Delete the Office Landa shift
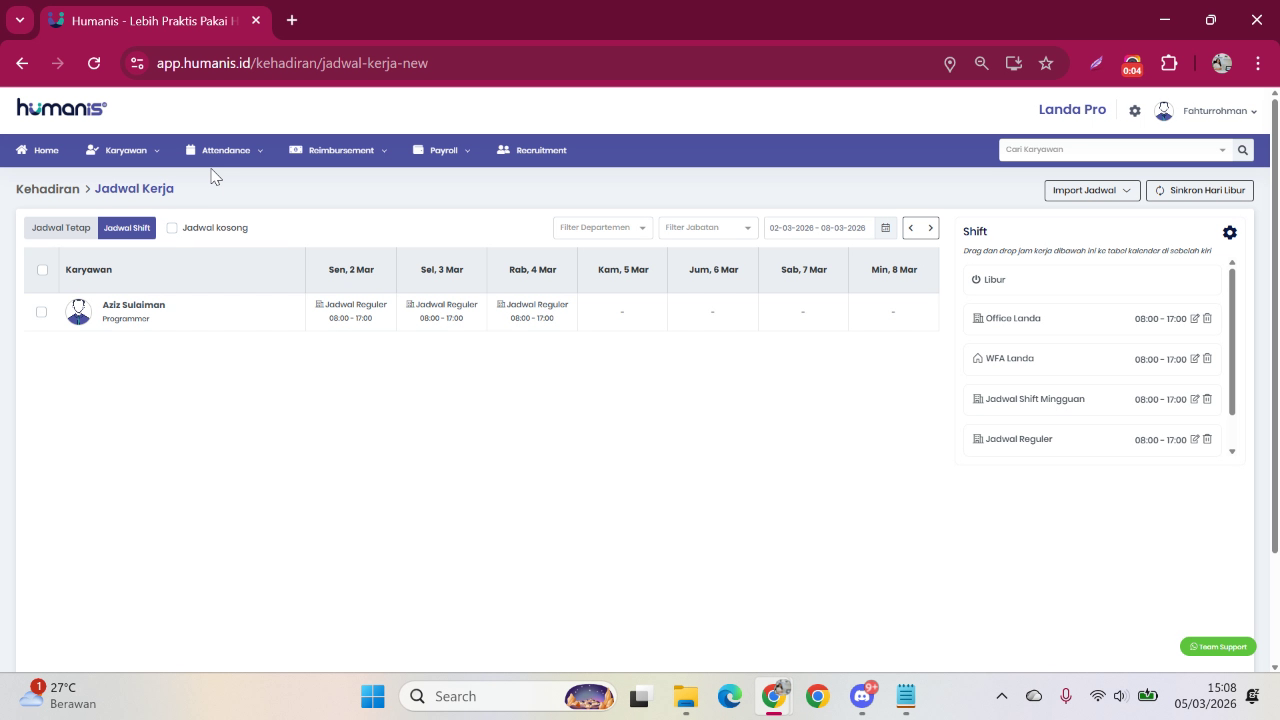The width and height of the screenshot is (1280, 720). [x=1207, y=318]
